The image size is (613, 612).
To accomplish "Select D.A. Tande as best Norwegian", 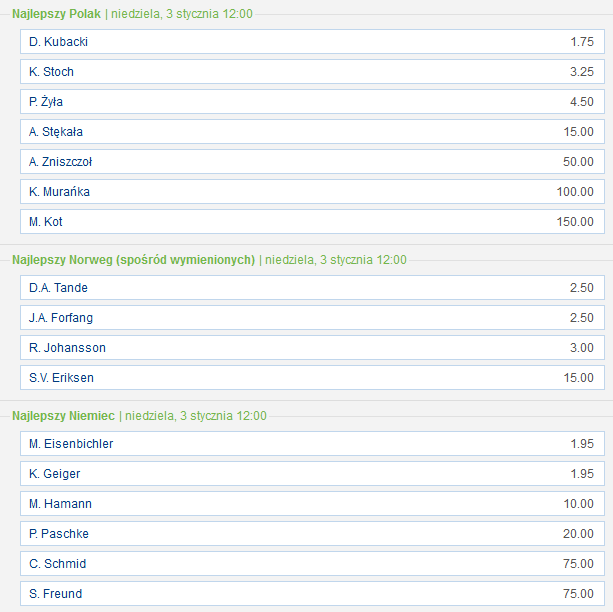I will [x=312, y=288].
